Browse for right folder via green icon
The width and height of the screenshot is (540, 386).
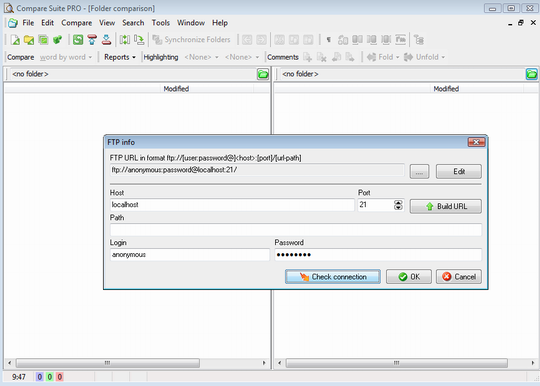[x=531, y=74]
